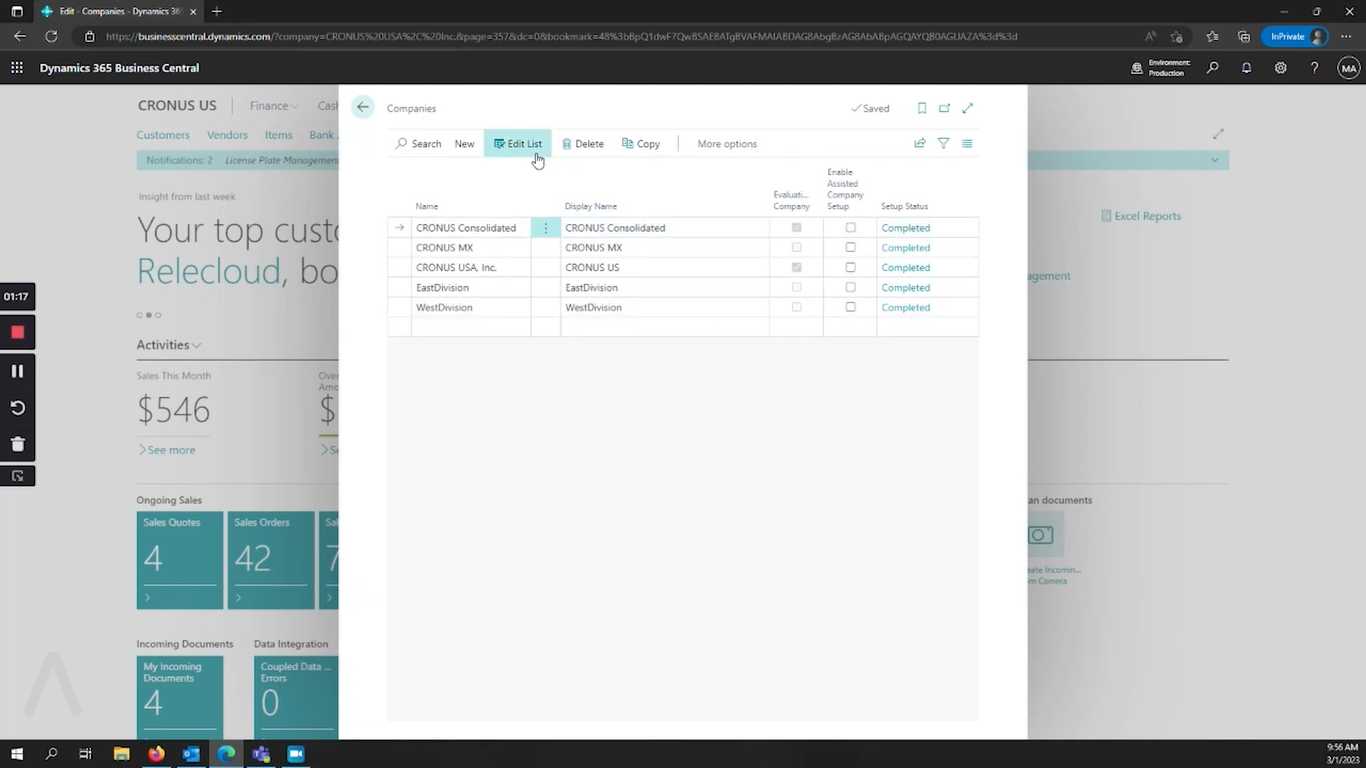Open Microsoft Teams from the taskbar
This screenshot has height=768, width=1366.
tap(261, 754)
